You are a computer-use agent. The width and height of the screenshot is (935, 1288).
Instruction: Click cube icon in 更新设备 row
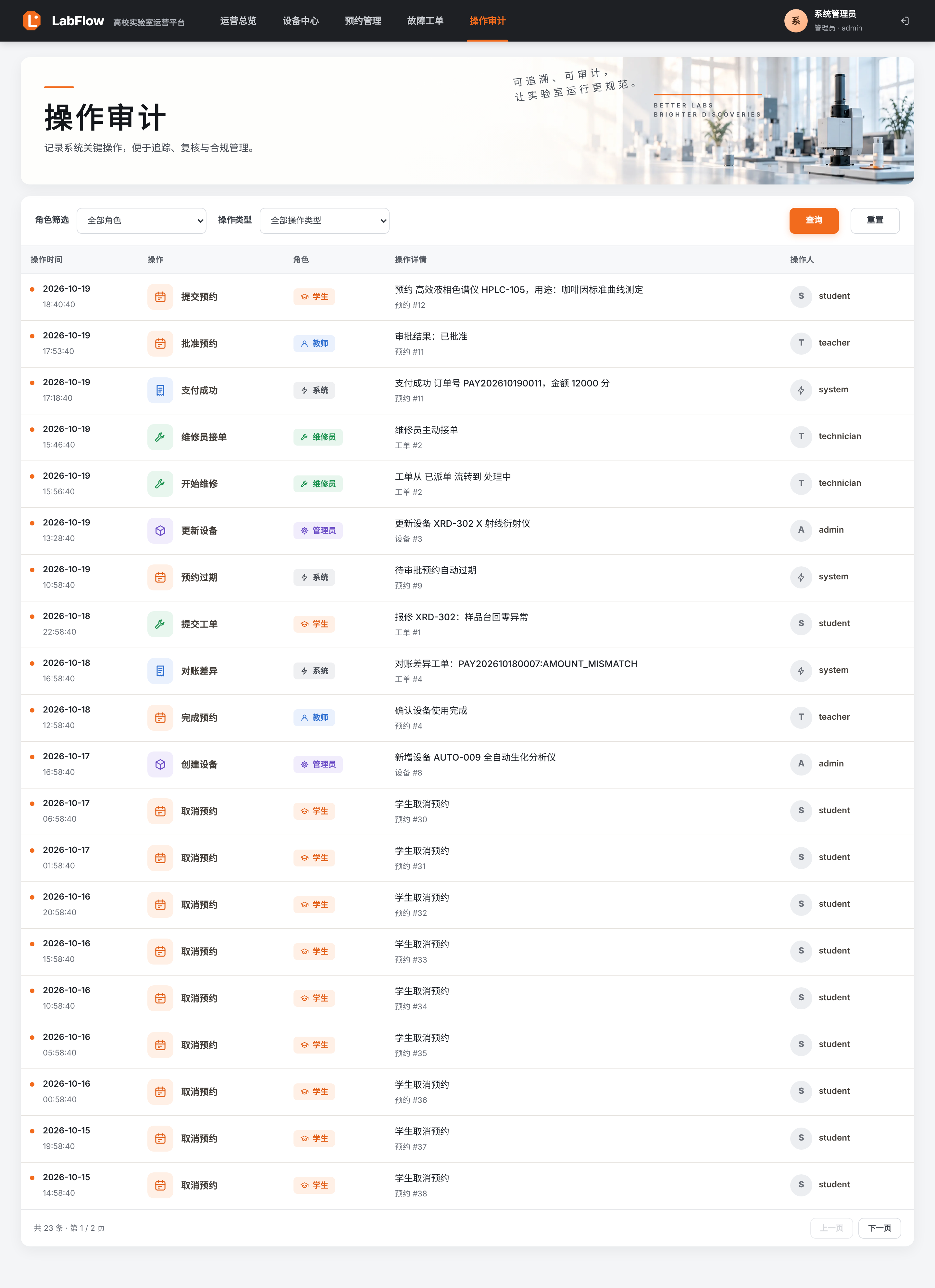click(x=160, y=530)
